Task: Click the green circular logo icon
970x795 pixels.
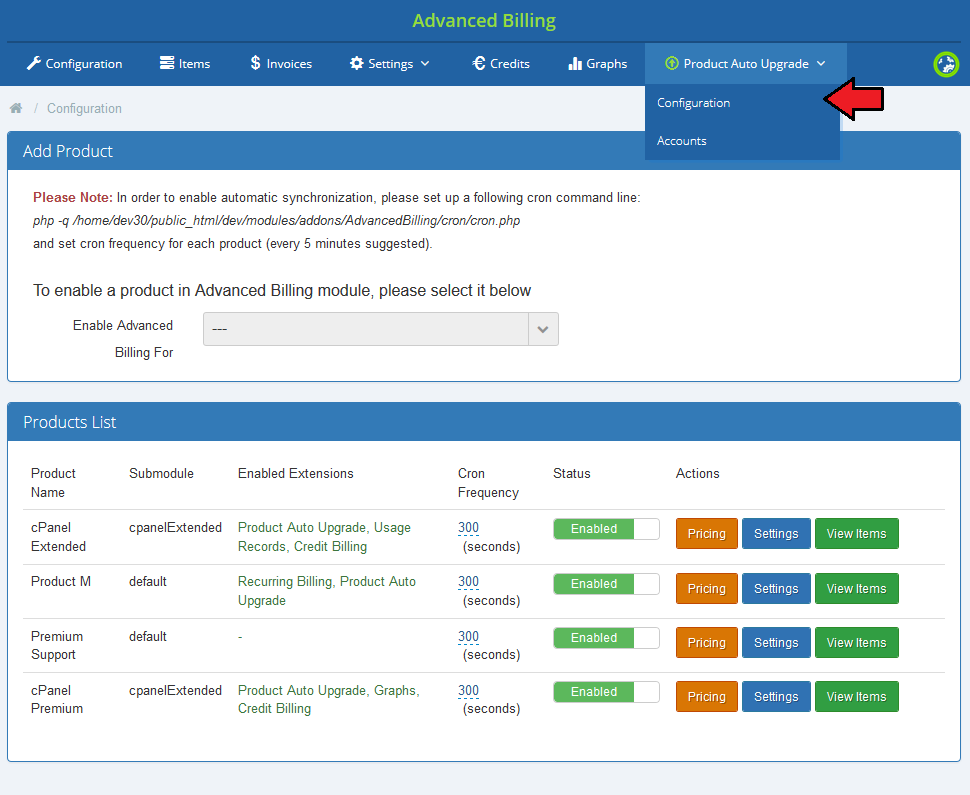Action: click(x=946, y=64)
